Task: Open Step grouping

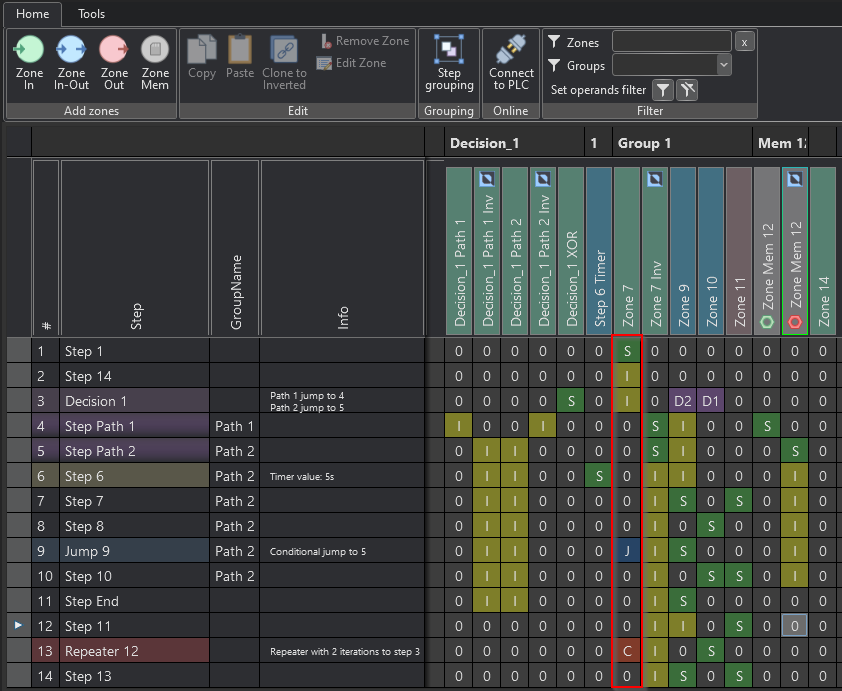Action: point(449,63)
